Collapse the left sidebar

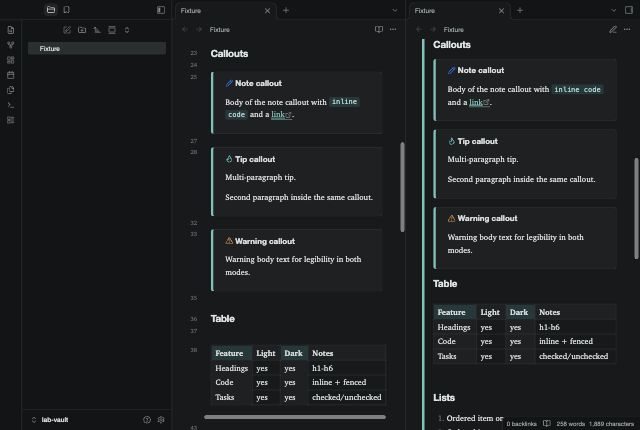(x=161, y=10)
